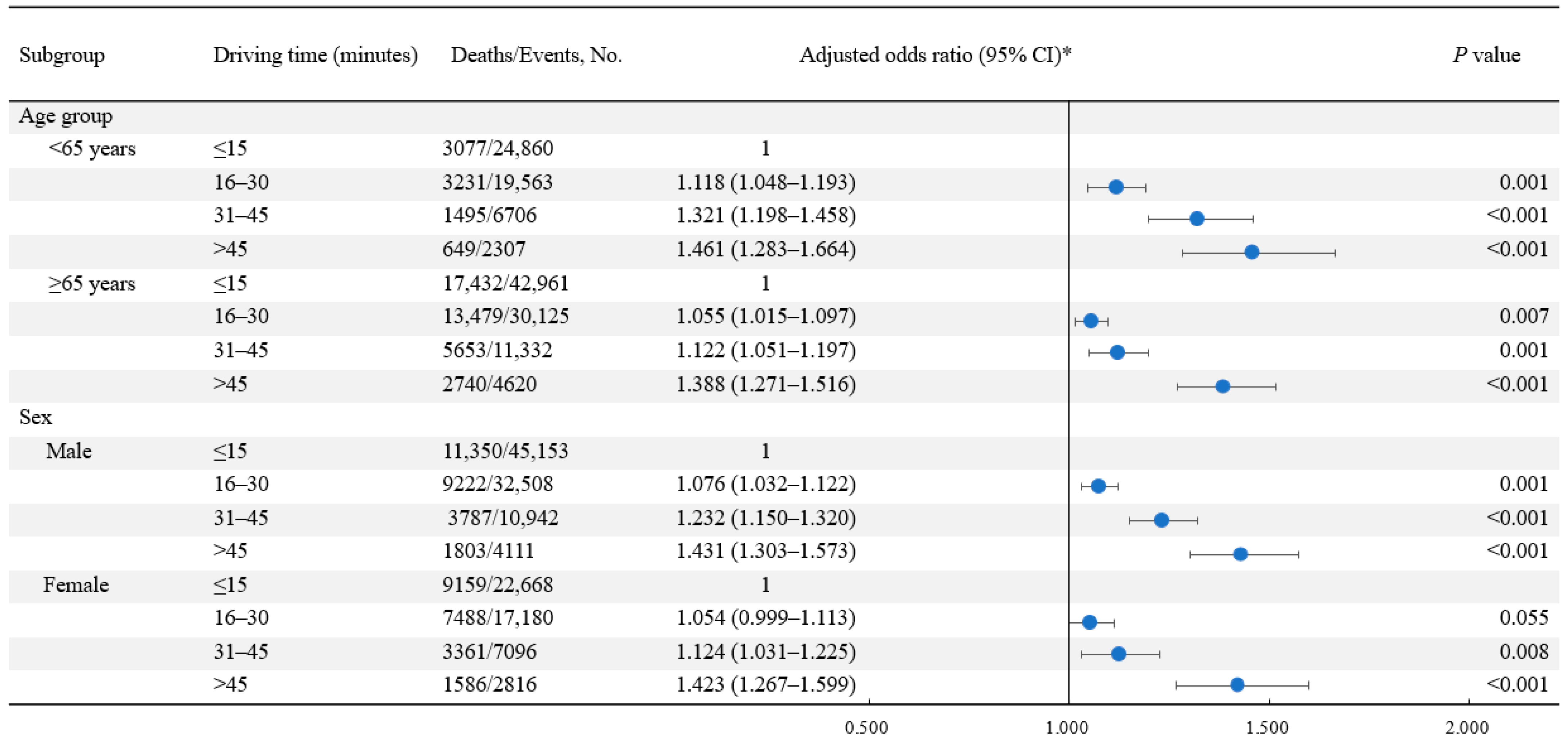Click the 1.118 (1.048–1.193) odds ratio text
The image size is (1568, 739).
tap(765, 183)
